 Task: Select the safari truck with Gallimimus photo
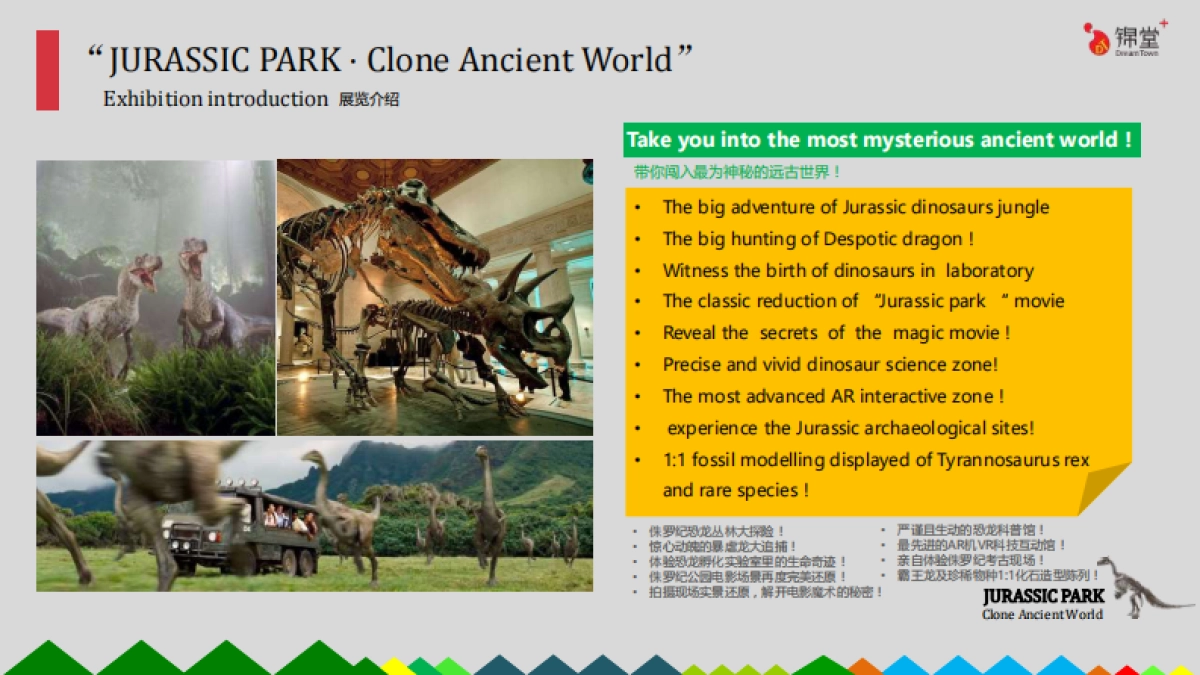click(x=314, y=516)
